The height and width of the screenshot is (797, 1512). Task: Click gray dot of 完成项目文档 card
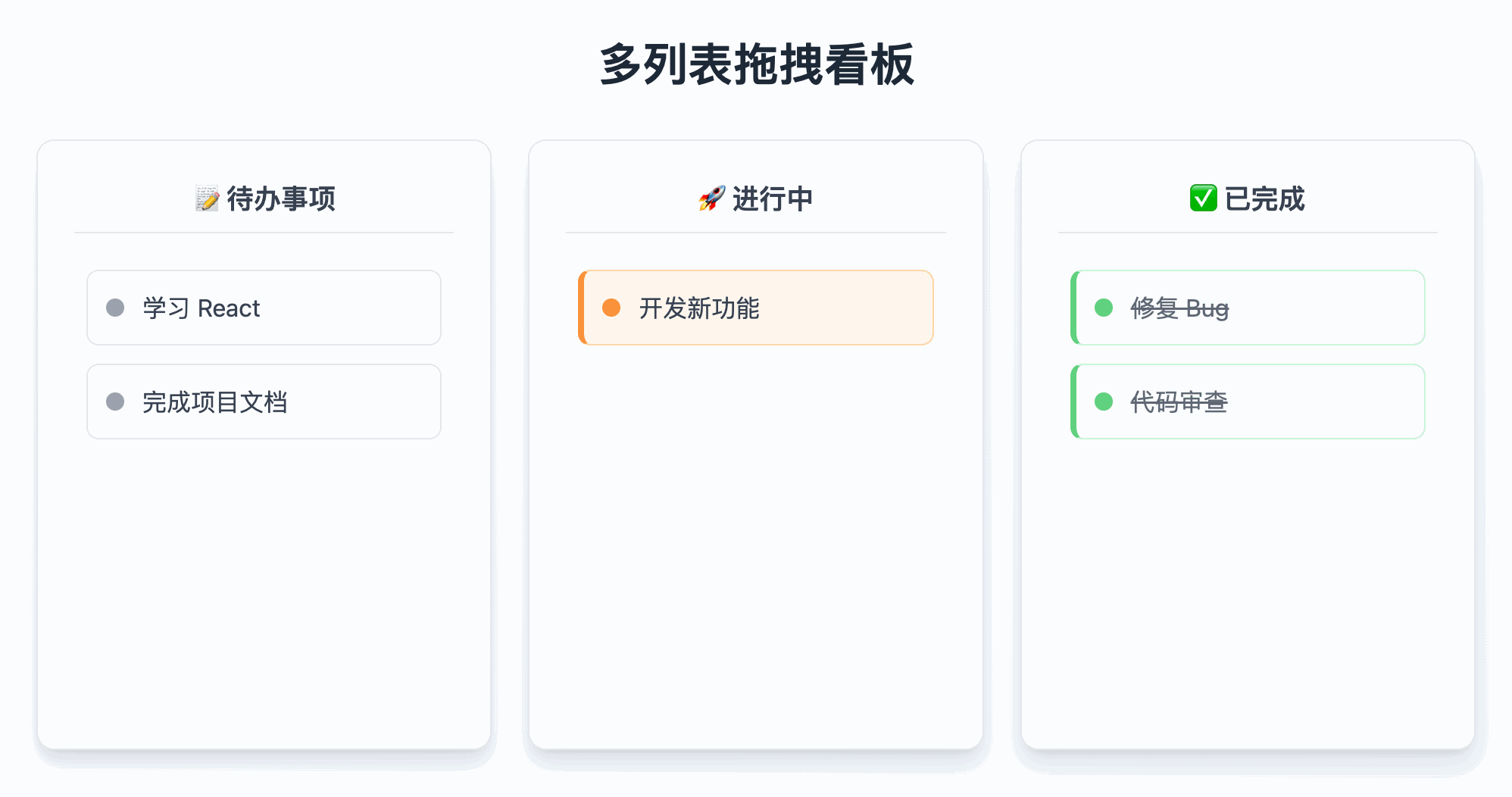pyautogui.click(x=115, y=402)
